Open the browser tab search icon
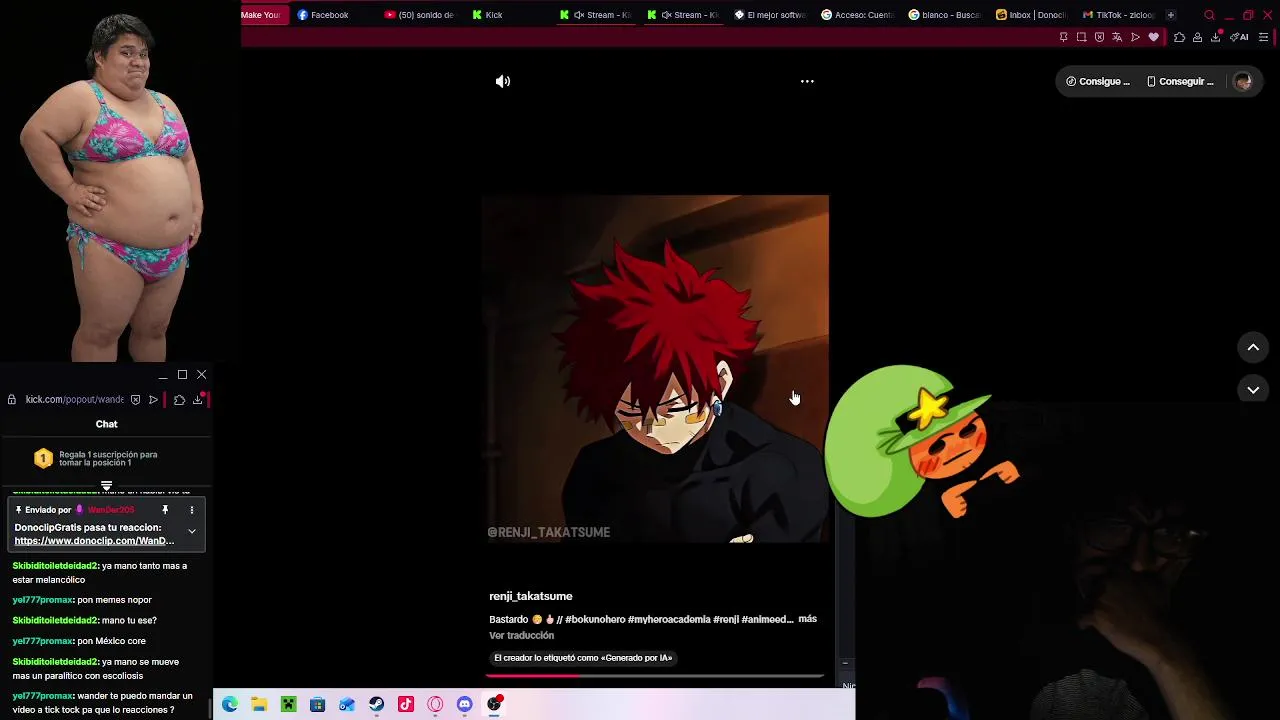This screenshot has width=1280, height=720. point(1209,15)
